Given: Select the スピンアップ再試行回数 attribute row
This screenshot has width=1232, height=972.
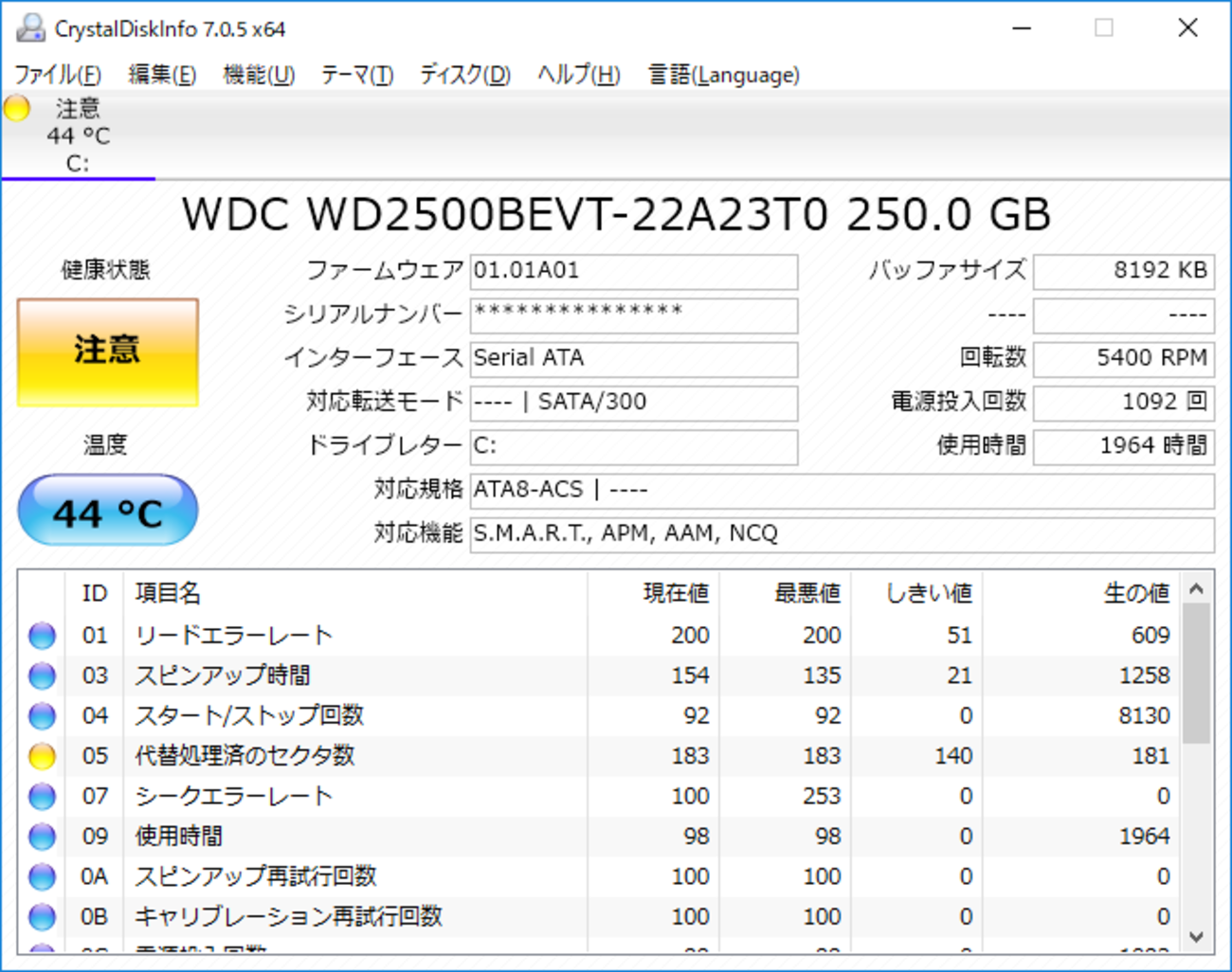Looking at the screenshot, I should [x=600, y=877].
